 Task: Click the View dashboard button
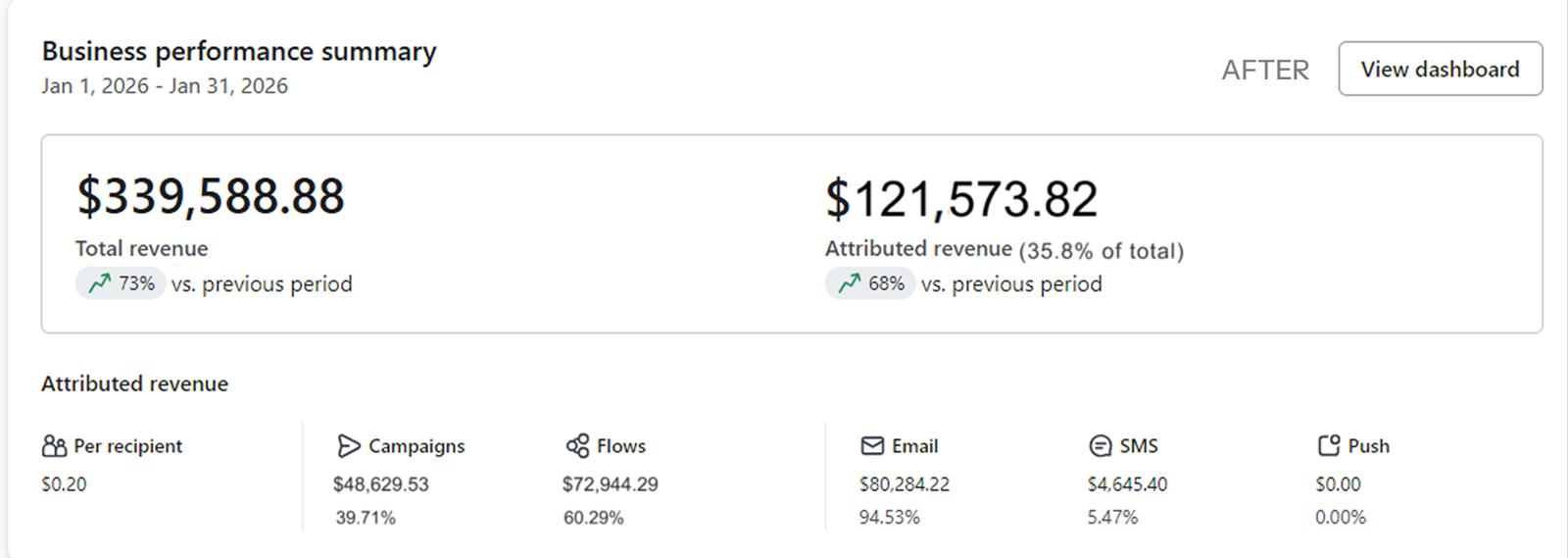click(1440, 69)
